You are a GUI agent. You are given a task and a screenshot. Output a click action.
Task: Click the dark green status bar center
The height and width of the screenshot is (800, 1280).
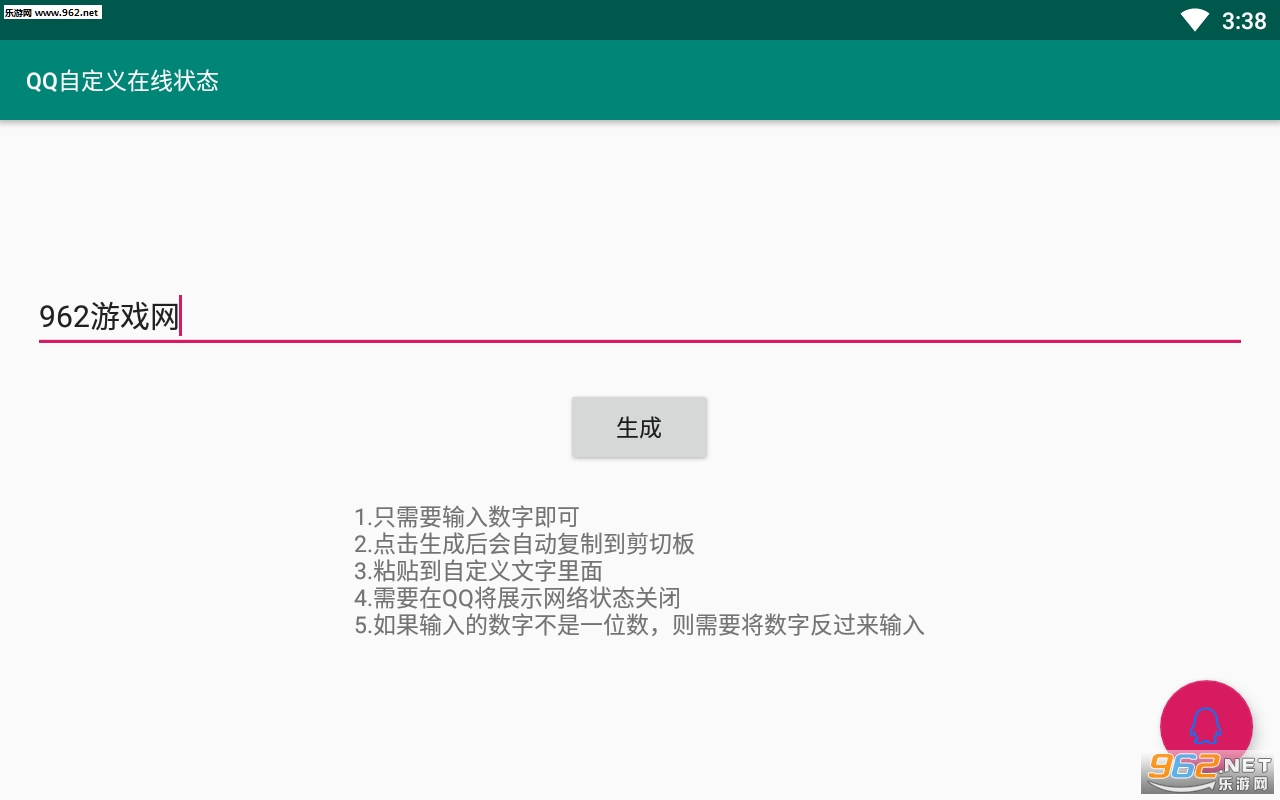pos(640,20)
